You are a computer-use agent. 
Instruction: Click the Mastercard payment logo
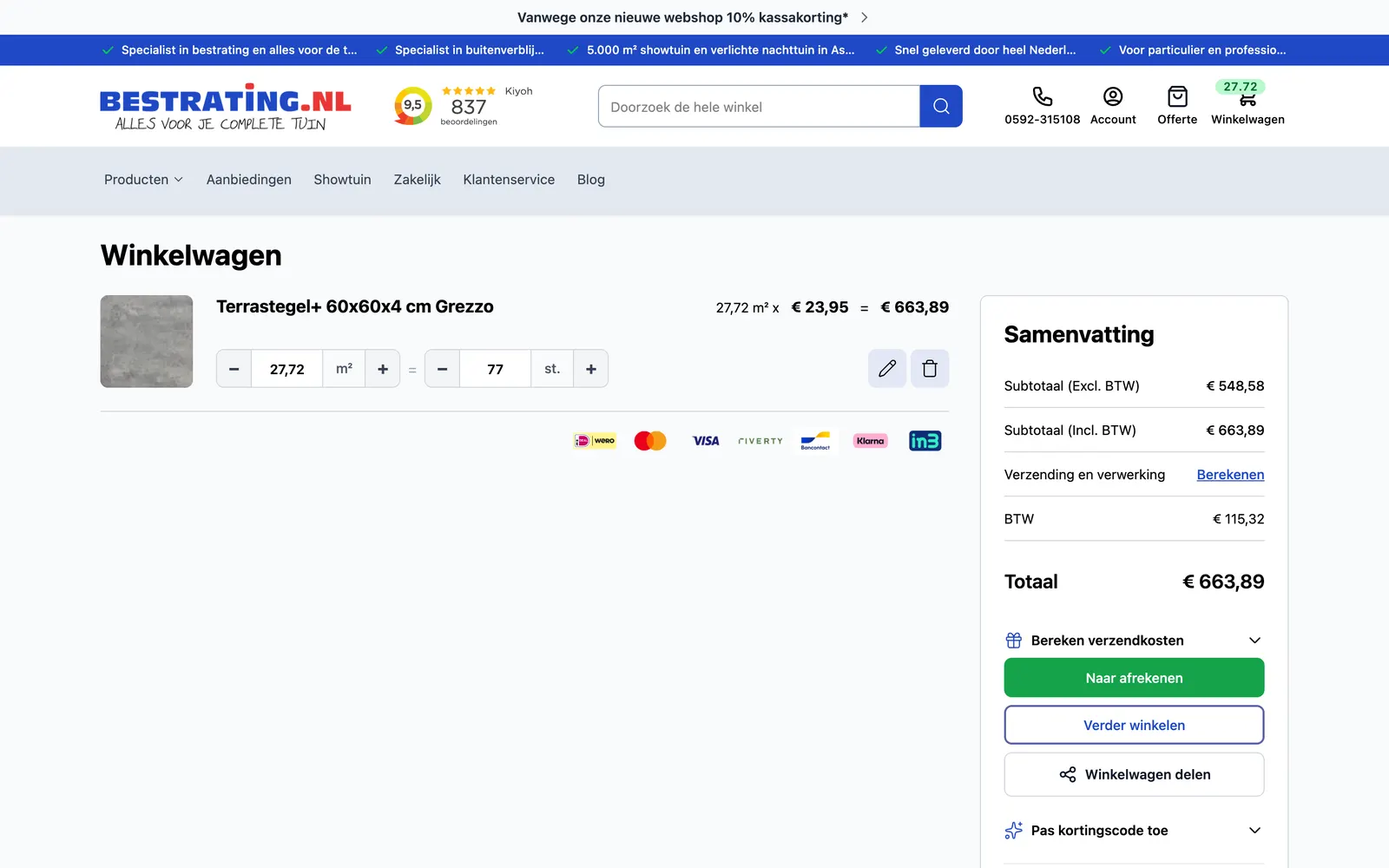click(650, 441)
